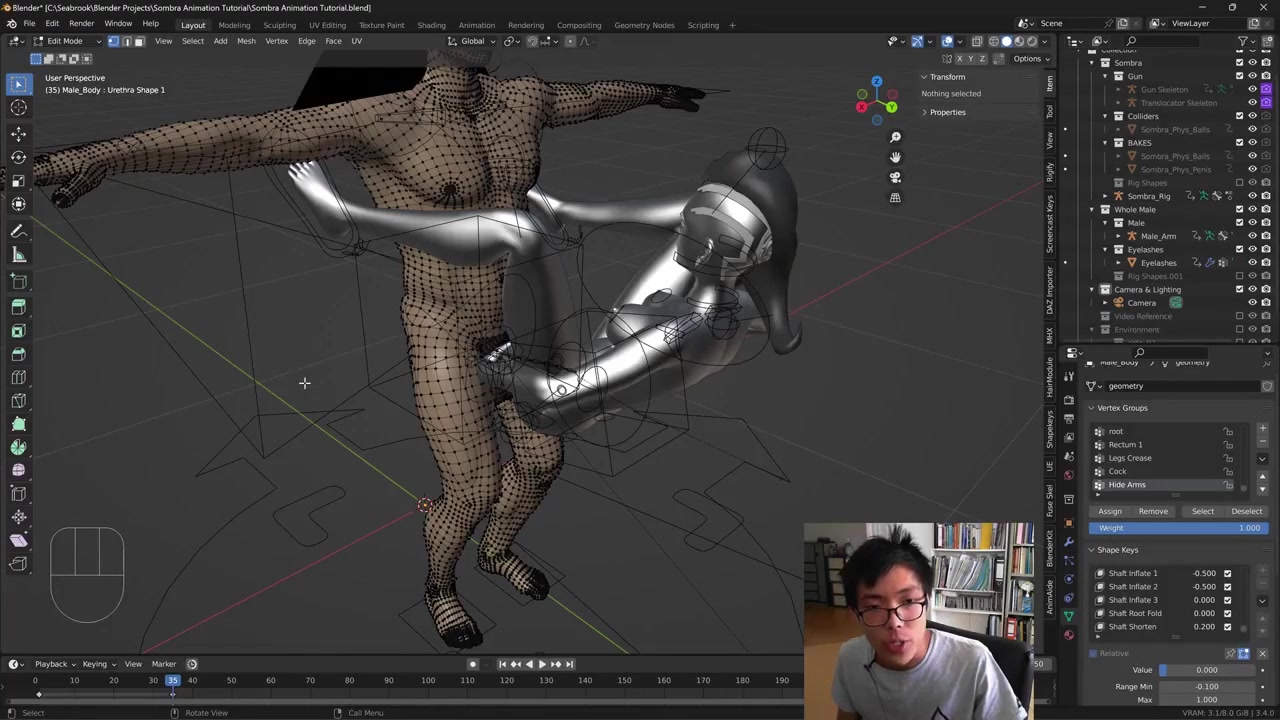The width and height of the screenshot is (1280, 720).
Task: Open the Mesh menu
Action: (x=246, y=41)
